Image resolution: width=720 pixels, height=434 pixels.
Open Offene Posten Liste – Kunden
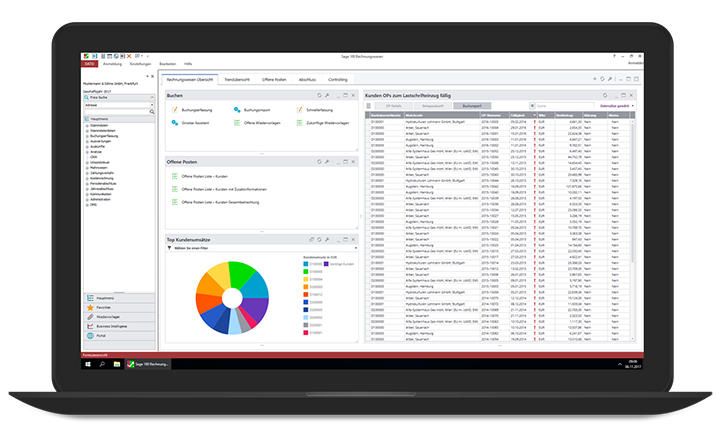pyautogui.click(x=200, y=176)
